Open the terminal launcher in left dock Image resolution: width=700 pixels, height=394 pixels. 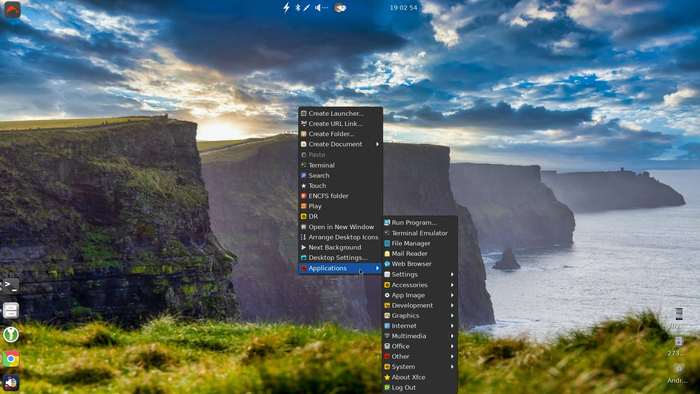[11, 286]
